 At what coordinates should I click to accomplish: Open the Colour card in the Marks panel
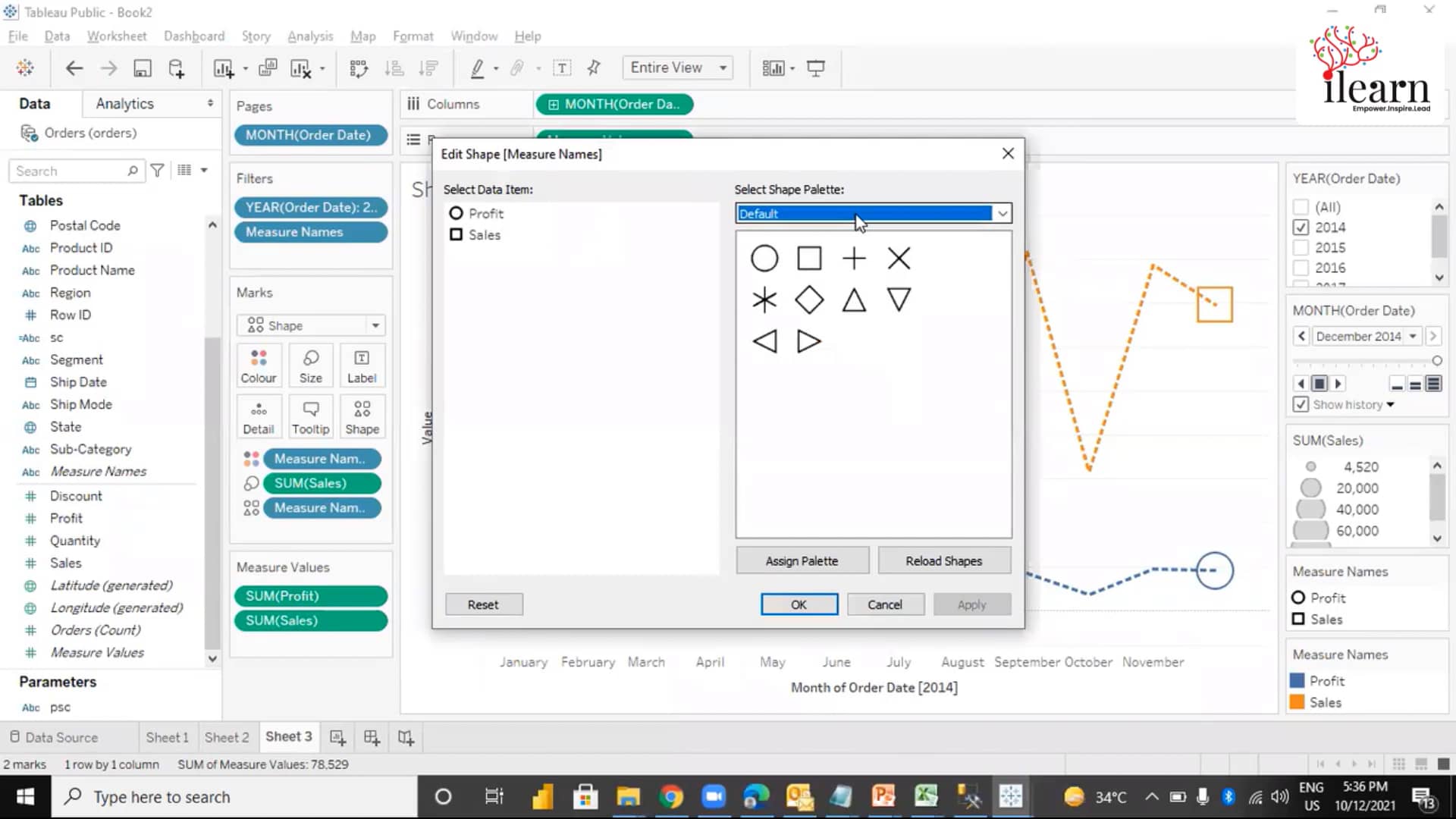tap(259, 366)
